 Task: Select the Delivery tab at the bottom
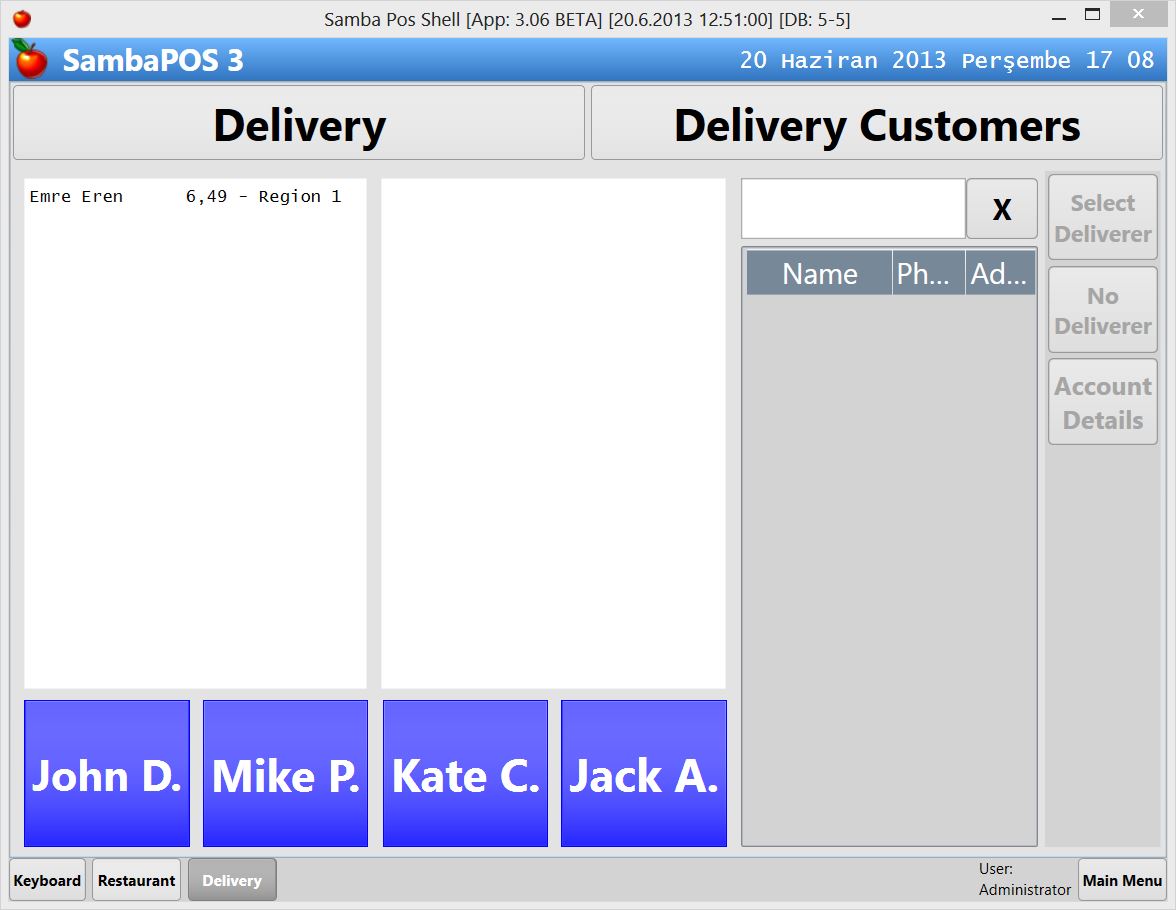coord(232,880)
